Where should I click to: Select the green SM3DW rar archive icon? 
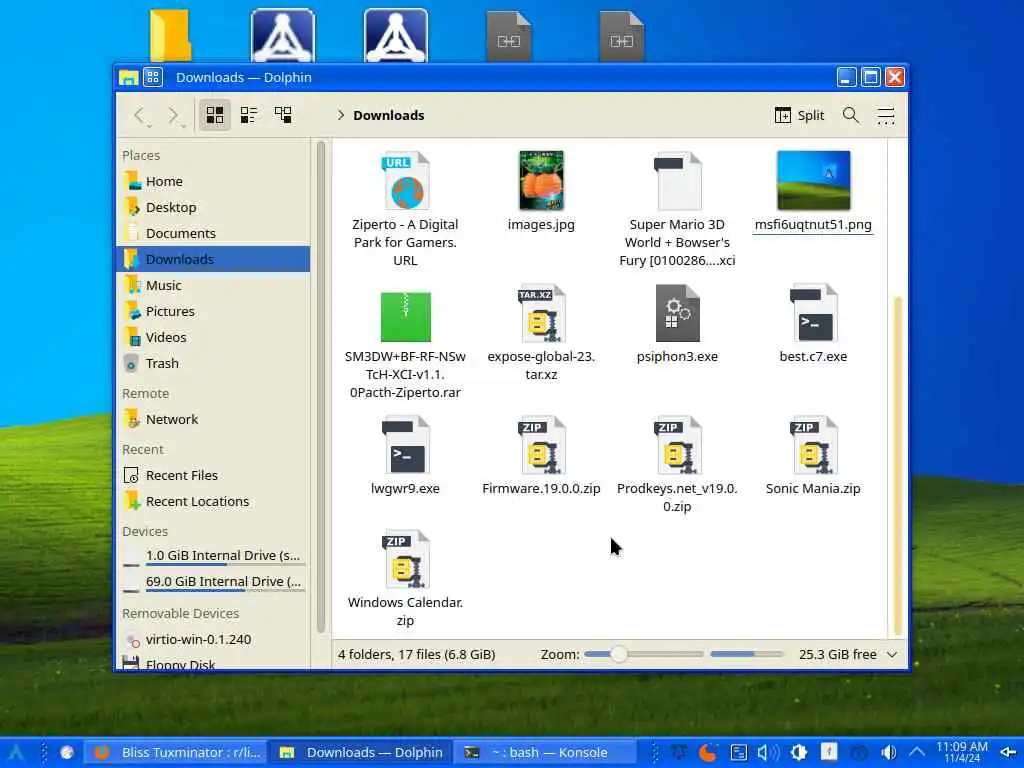point(406,317)
